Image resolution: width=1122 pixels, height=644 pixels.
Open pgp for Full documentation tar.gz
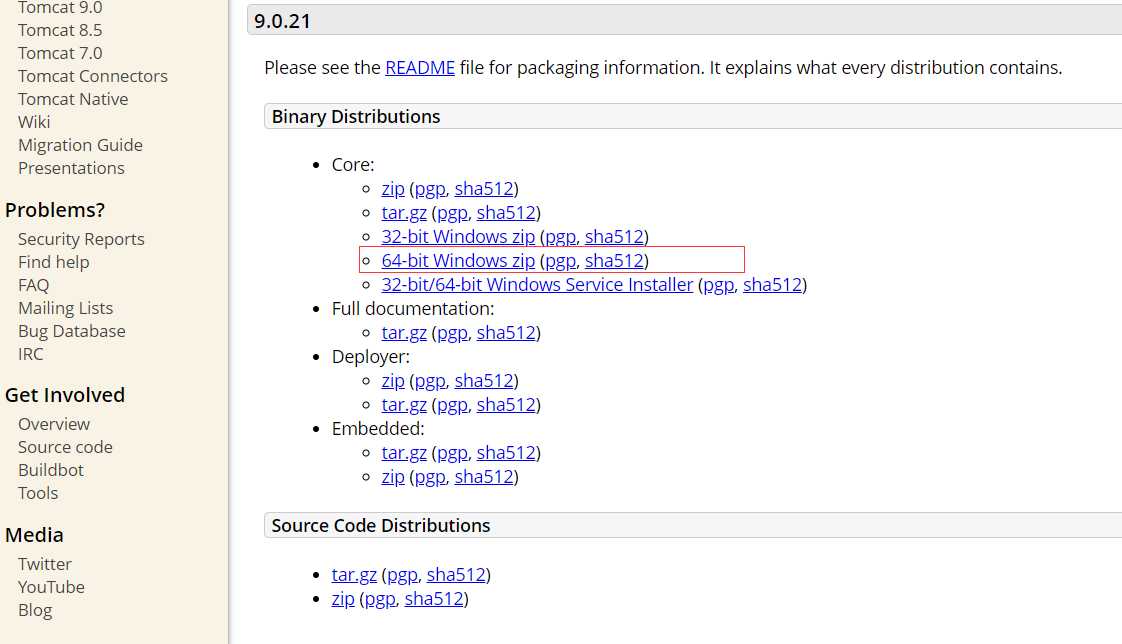452,333
